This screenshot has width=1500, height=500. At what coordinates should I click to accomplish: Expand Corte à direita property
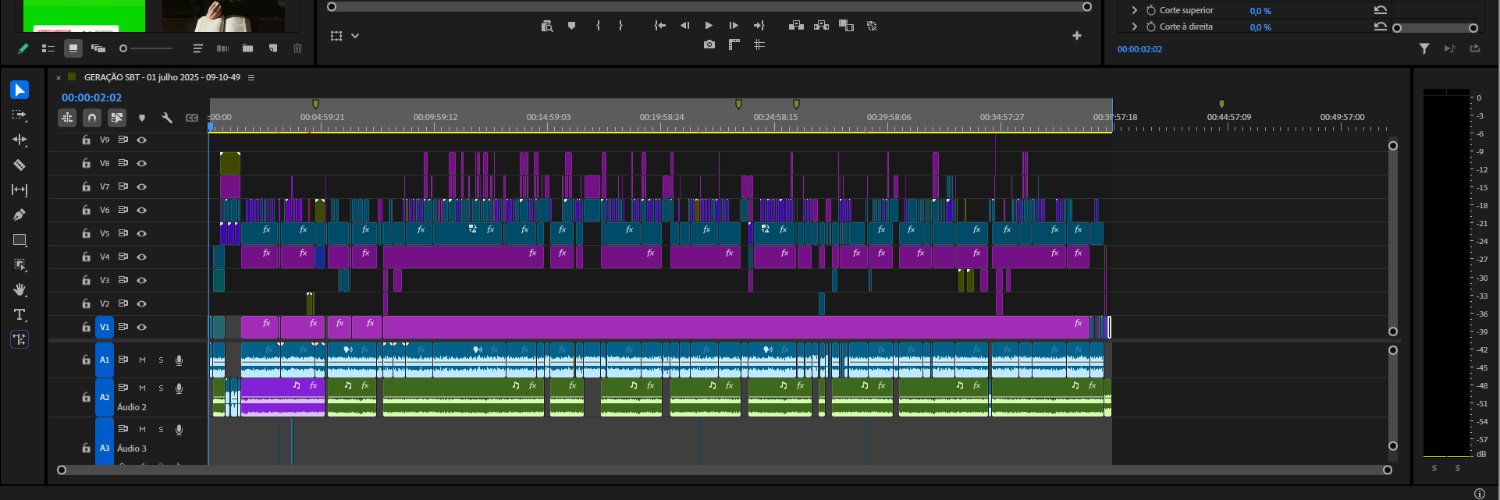pyautogui.click(x=1135, y=27)
